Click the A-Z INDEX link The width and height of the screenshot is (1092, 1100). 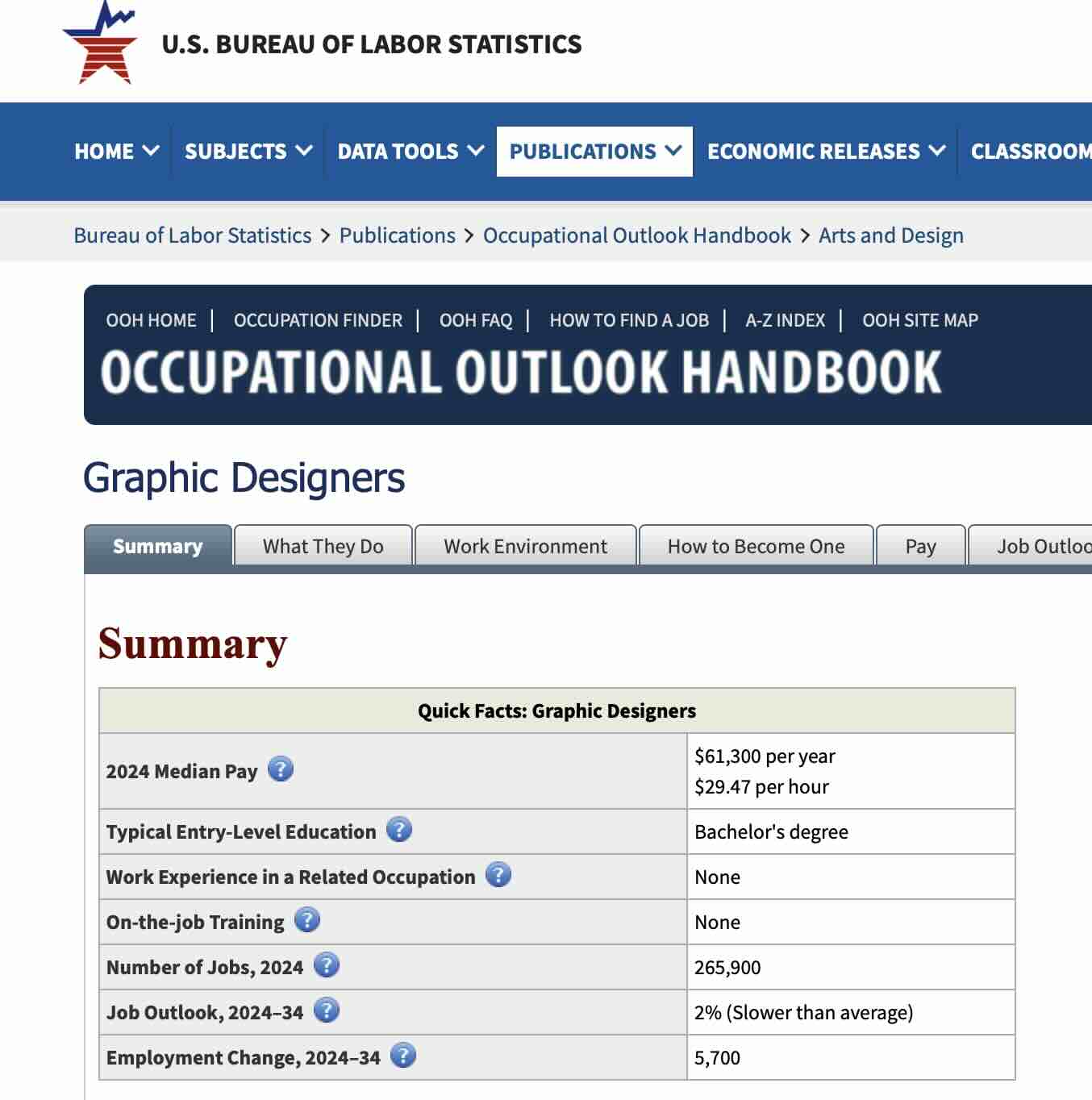[x=784, y=320]
